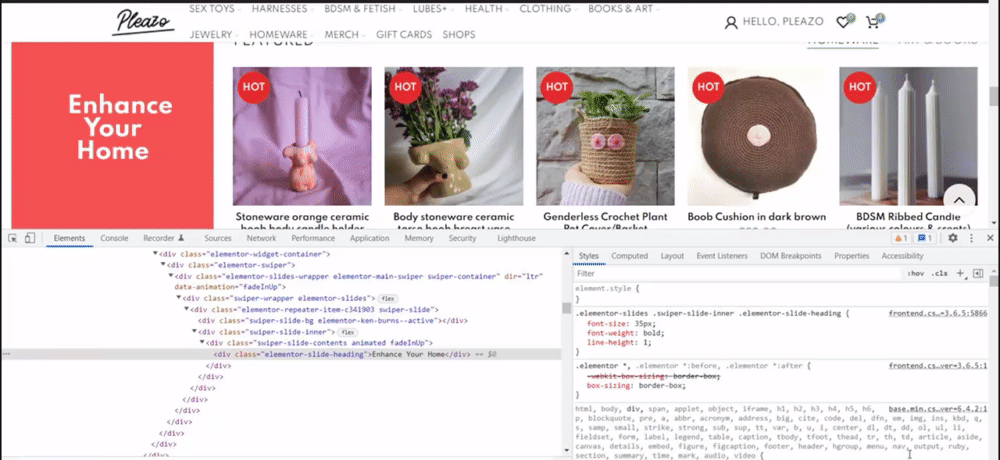
Task: Click the warnings count badge
Action: click(901, 238)
